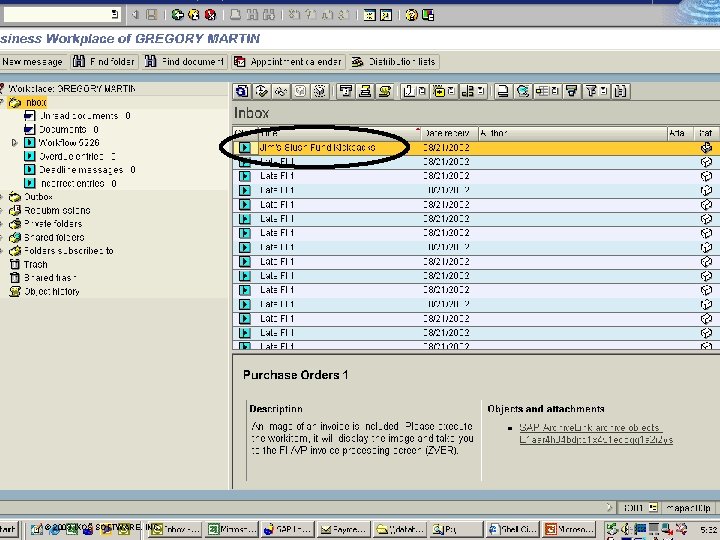
Task: Open dropdown next to hierarchy icon
Action: tap(481, 91)
